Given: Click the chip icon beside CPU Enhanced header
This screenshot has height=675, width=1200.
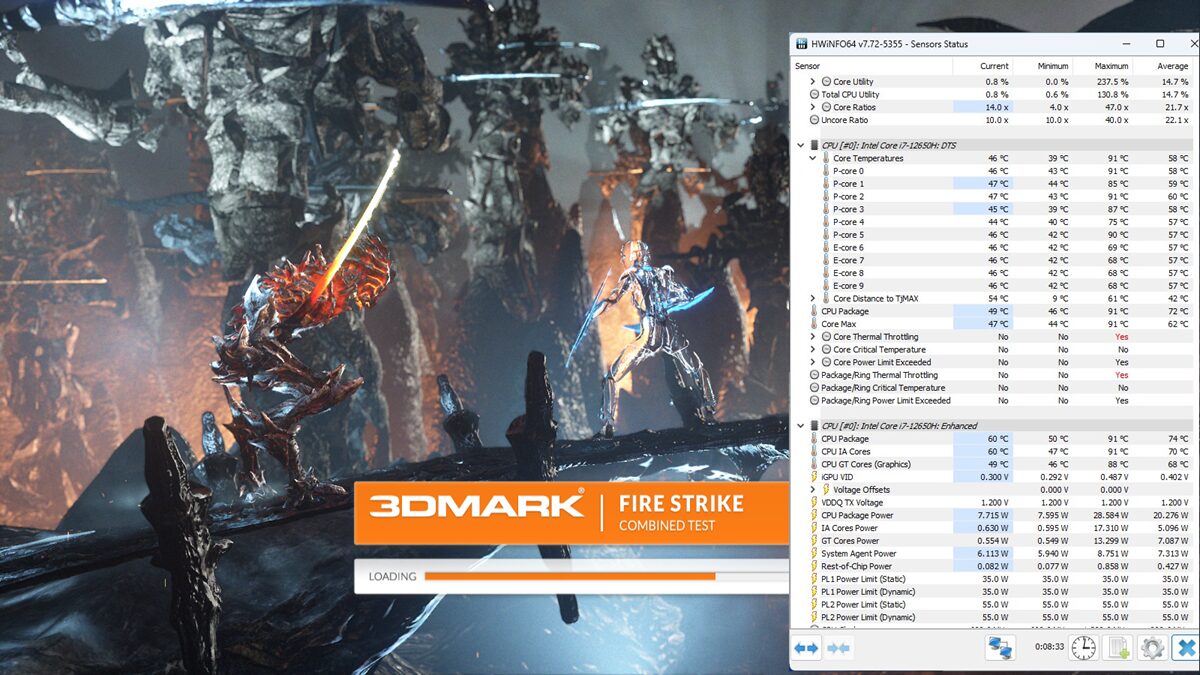Looking at the screenshot, I should pyautogui.click(x=814, y=426).
